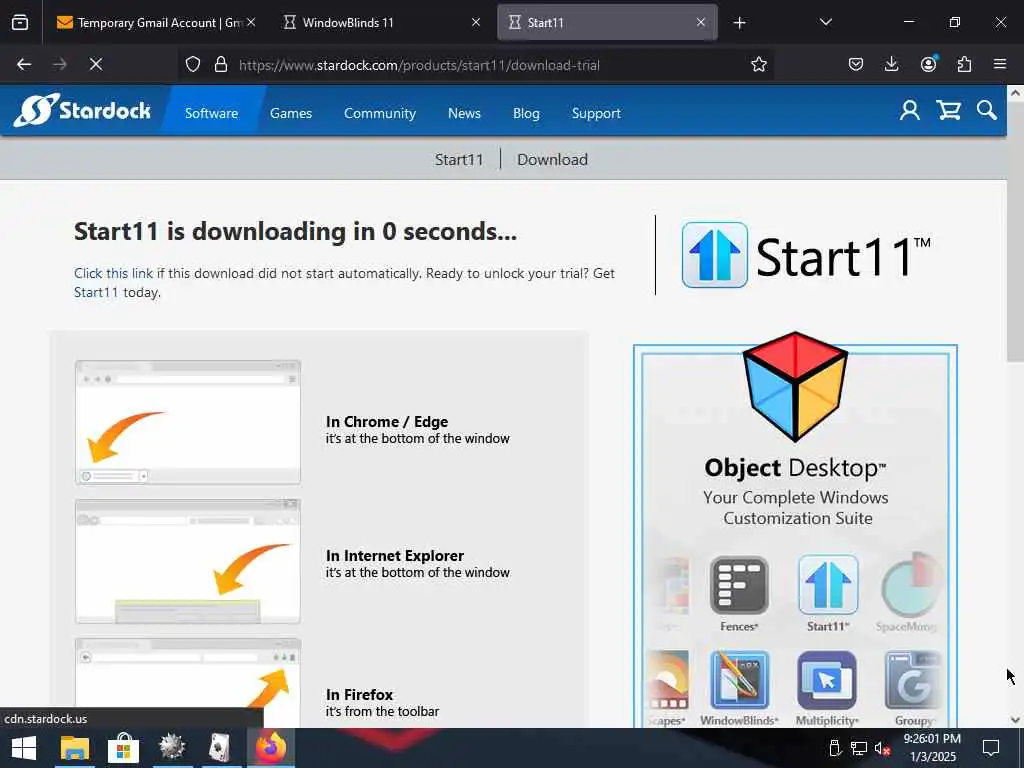Bookmark this page with star icon
This screenshot has height=768, width=1024.
point(758,64)
